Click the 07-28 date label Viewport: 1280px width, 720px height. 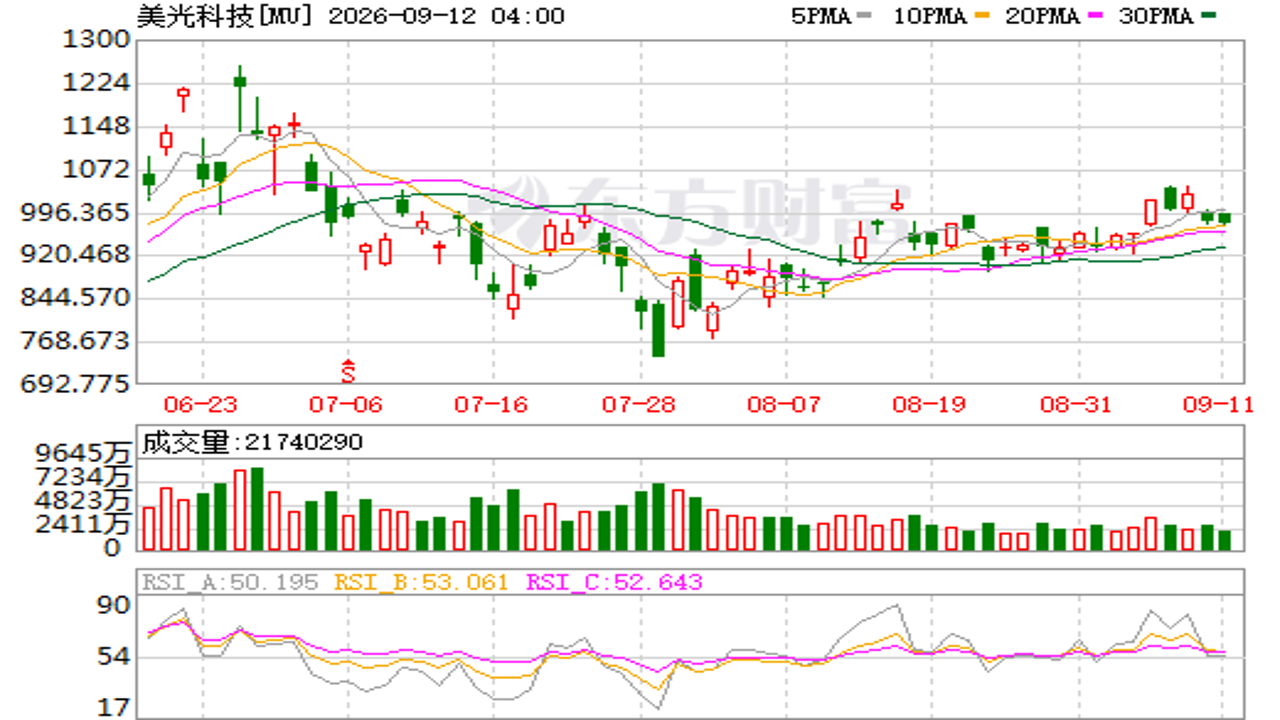click(x=641, y=405)
